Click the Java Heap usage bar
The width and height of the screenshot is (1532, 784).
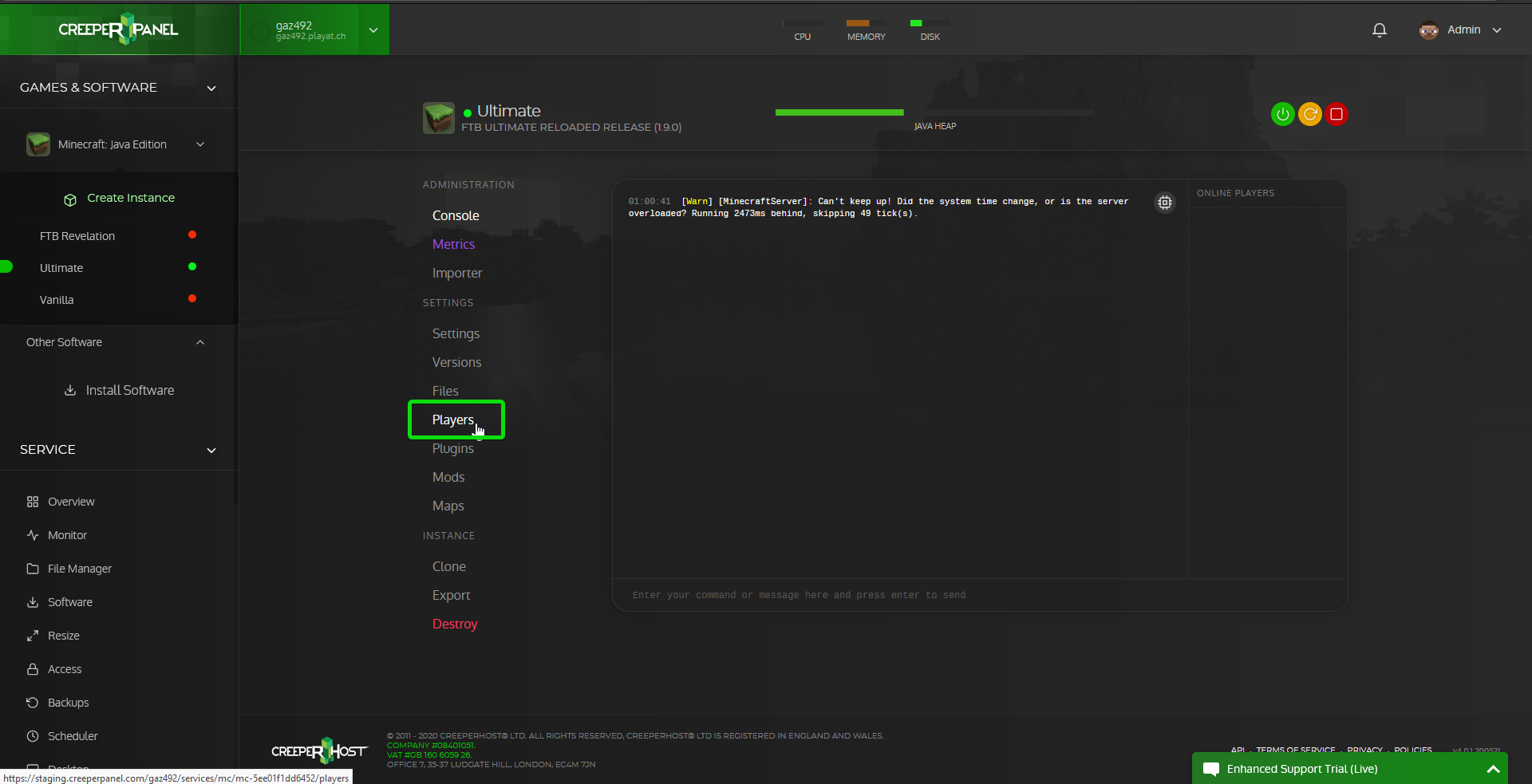(934, 113)
